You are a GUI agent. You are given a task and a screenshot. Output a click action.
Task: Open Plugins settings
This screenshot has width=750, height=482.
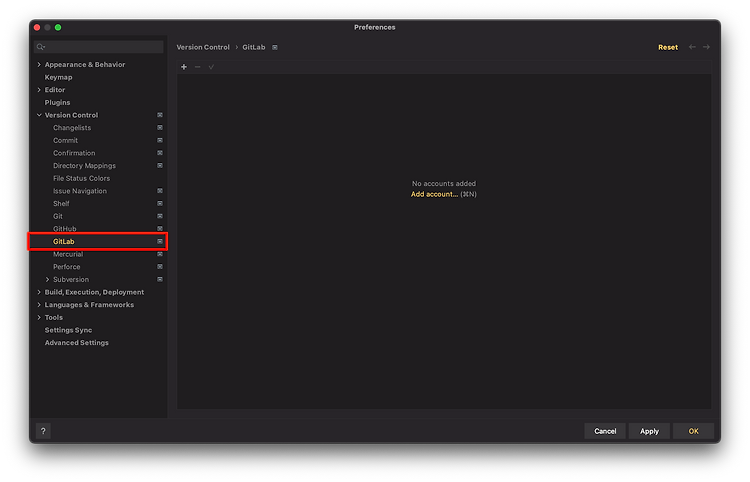[57, 102]
